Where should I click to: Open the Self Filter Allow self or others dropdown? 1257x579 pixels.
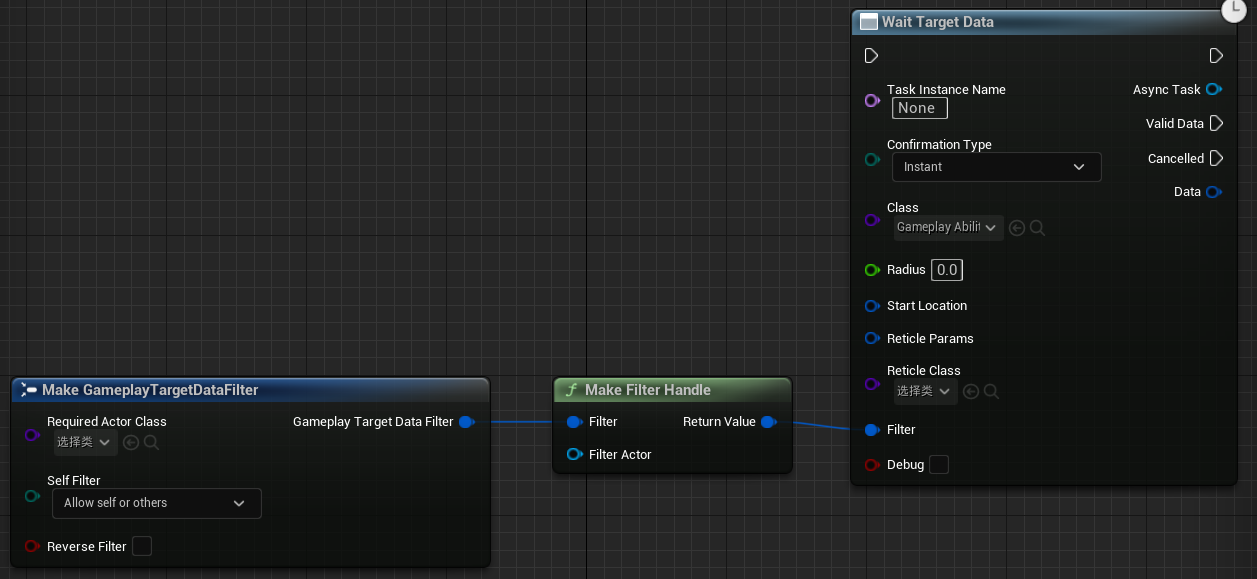click(x=156, y=503)
